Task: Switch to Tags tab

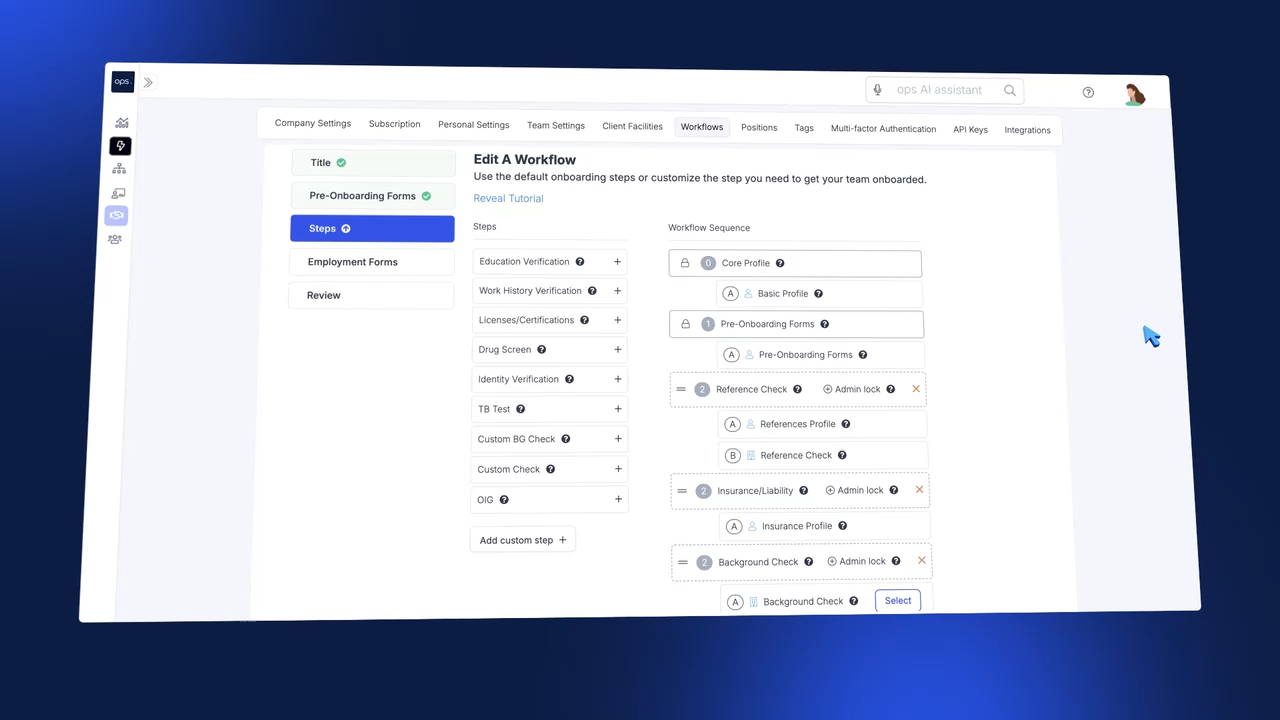Action: [x=804, y=128]
